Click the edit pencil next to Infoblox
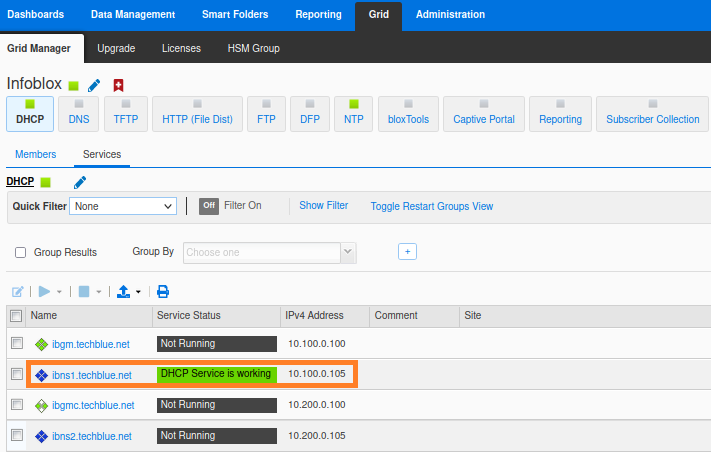The height and width of the screenshot is (452, 711). pyautogui.click(x=95, y=86)
